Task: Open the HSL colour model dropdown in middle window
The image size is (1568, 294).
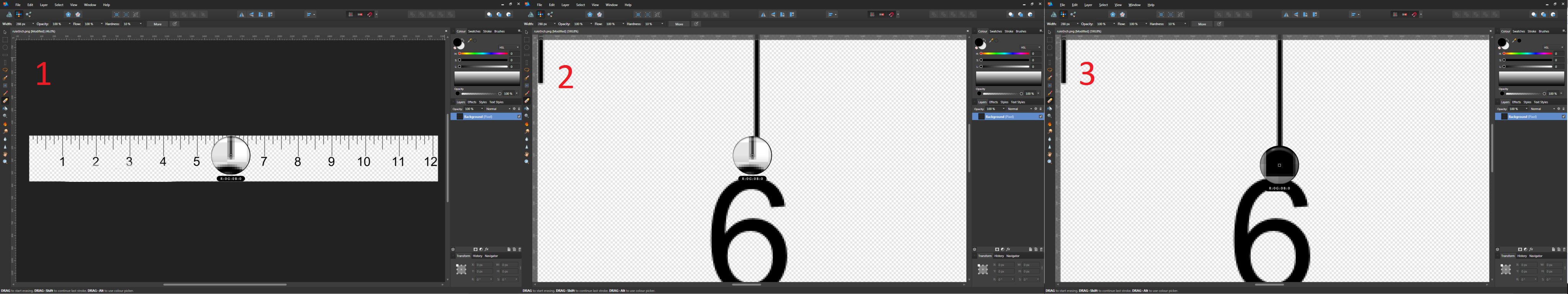Action: tap(1031, 47)
